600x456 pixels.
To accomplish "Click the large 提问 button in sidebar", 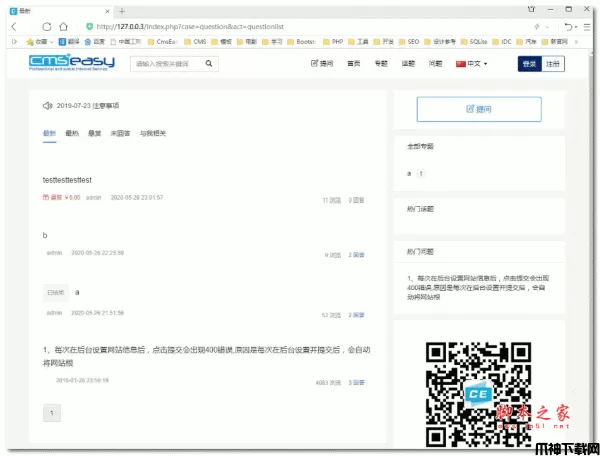I will pyautogui.click(x=479, y=109).
